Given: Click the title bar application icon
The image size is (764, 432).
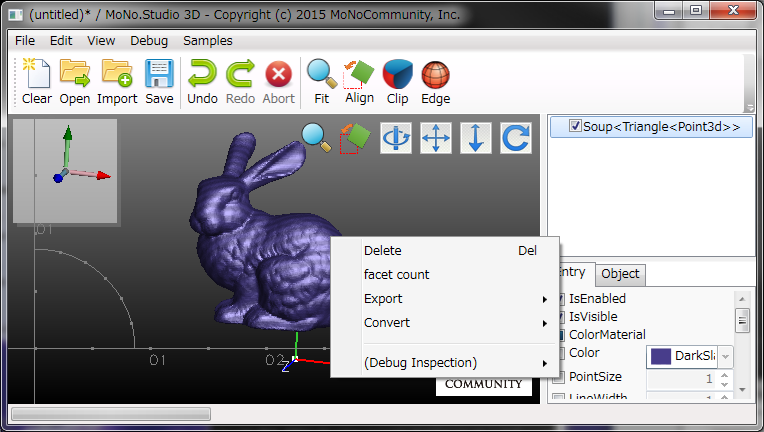Looking at the screenshot, I should [15, 15].
